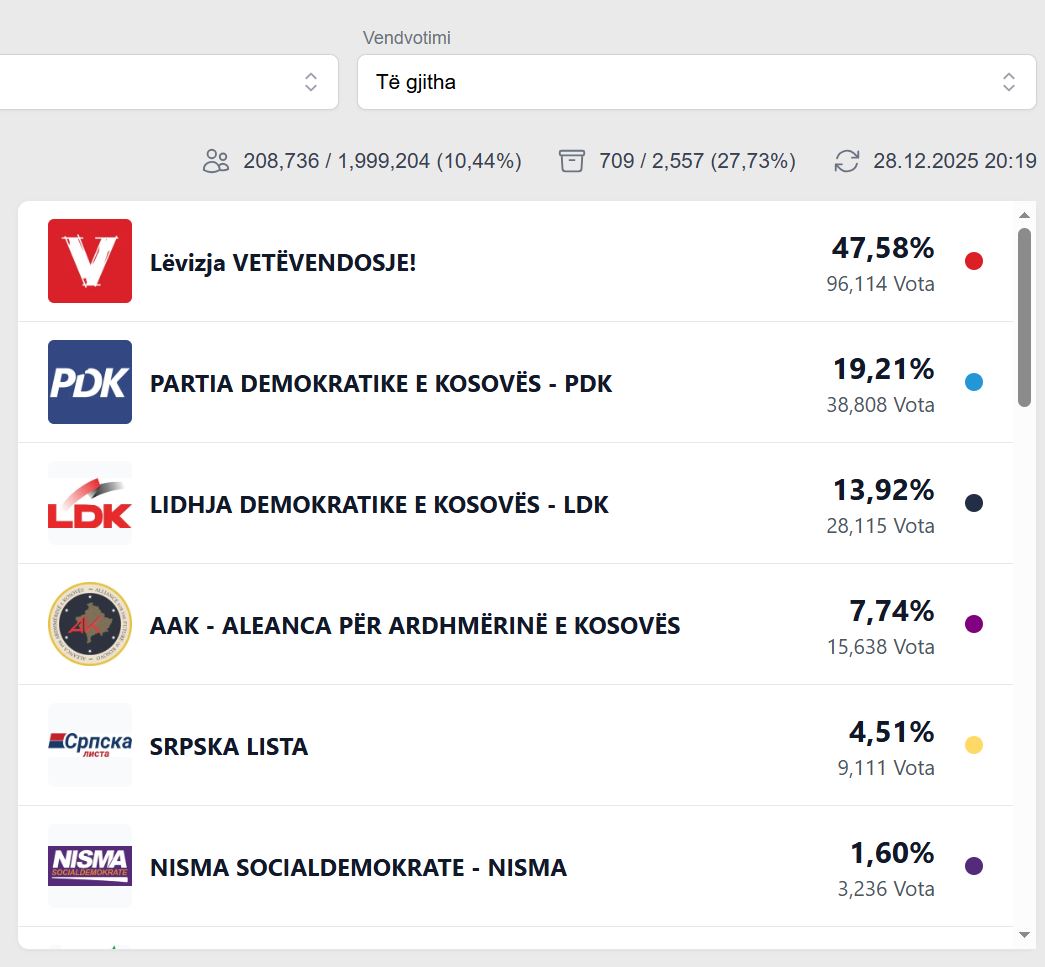Screen dimensions: 1045x967
Task: Select LIDHJA DEMOKRATIKE E KOSOVËS - LDK
Action: [x=379, y=505]
